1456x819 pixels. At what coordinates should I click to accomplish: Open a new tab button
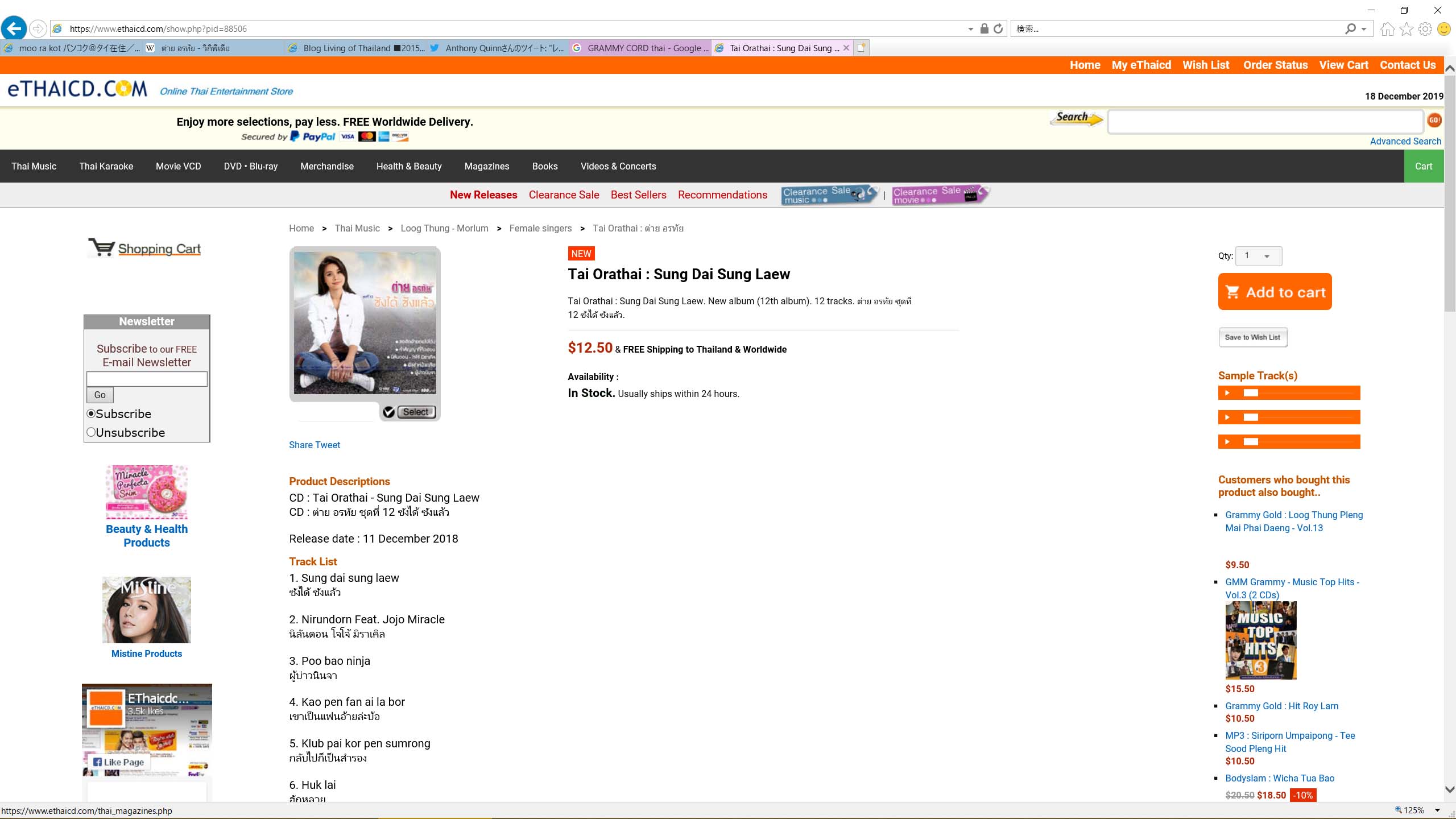coord(861,48)
